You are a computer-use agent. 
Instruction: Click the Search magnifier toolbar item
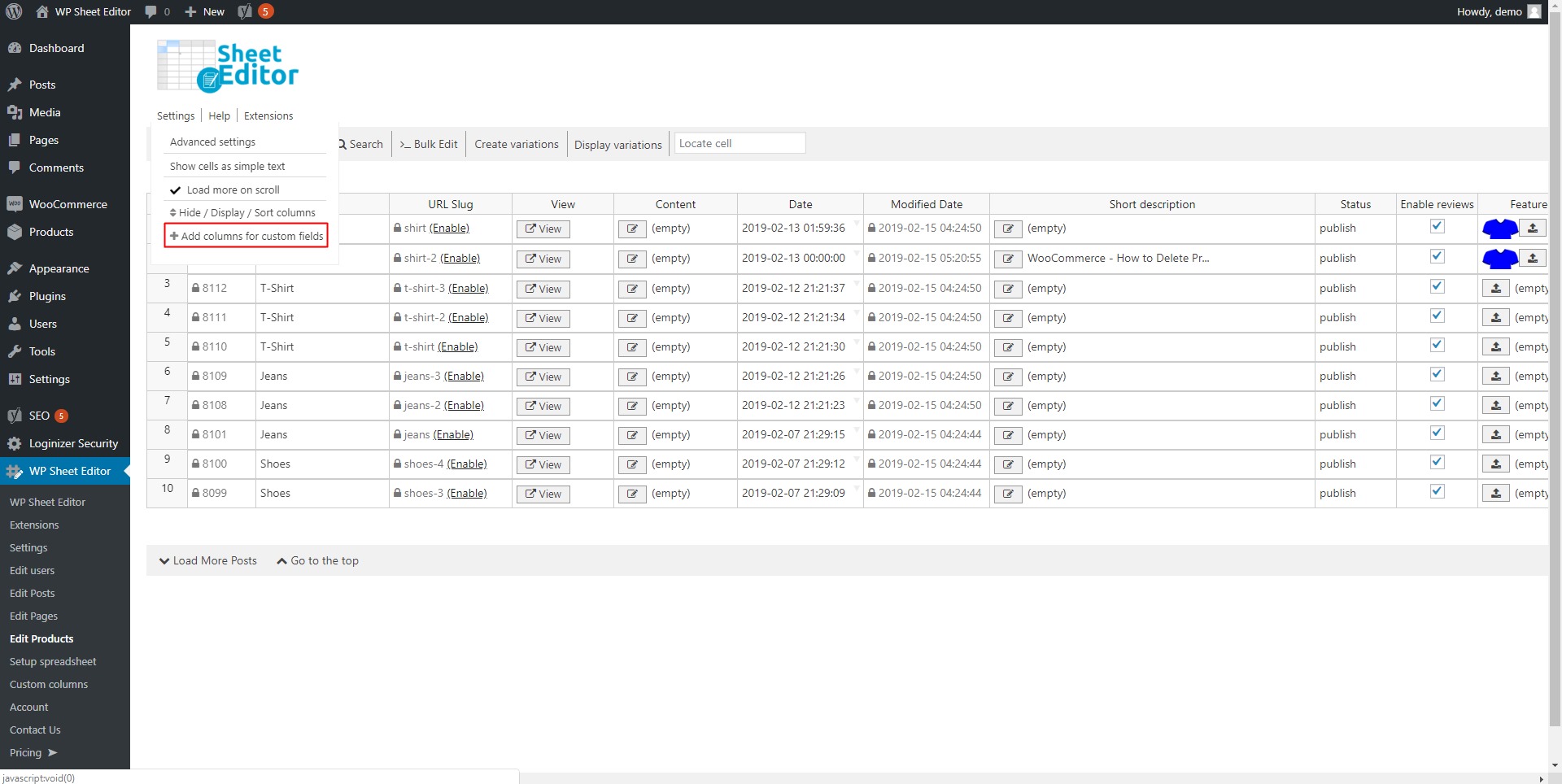pyautogui.click(x=360, y=144)
